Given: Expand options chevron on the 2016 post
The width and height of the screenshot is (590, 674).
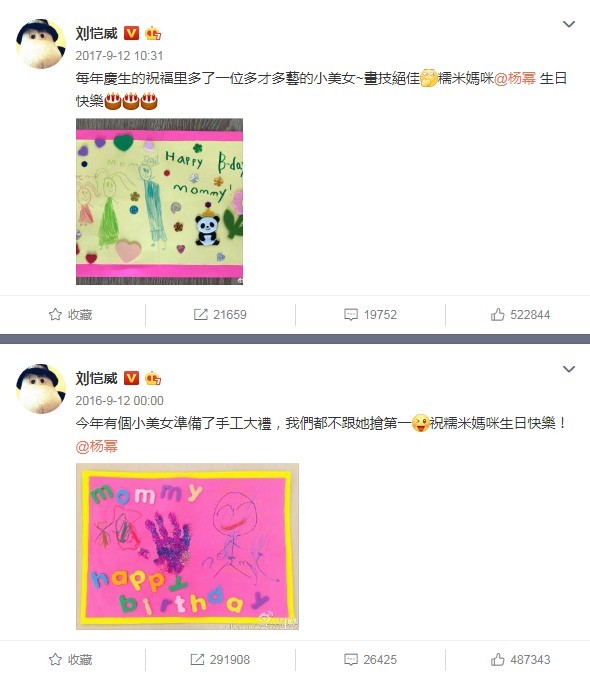Looking at the screenshot, I should (x=569, y=369).
